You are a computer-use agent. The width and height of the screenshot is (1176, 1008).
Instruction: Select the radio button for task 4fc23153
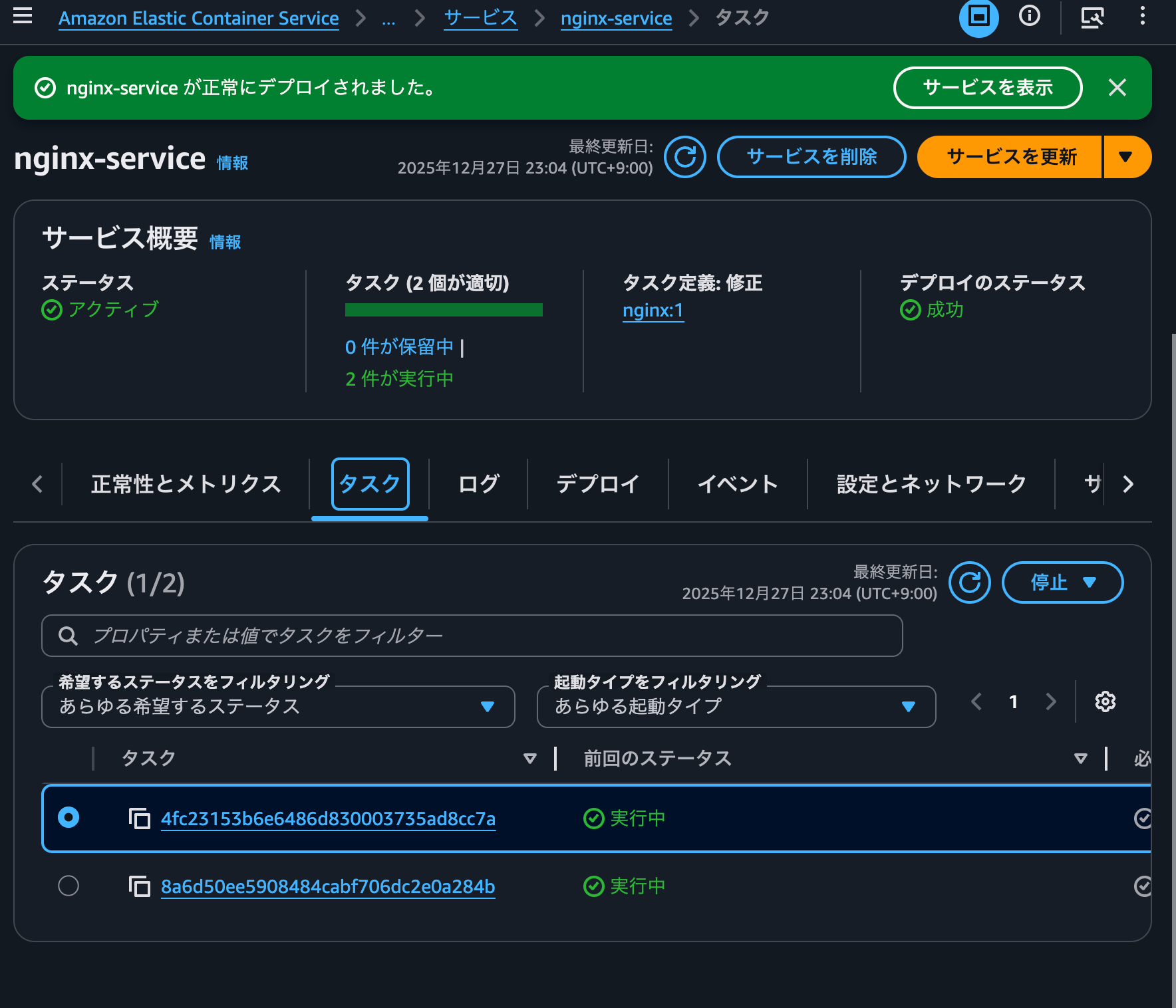point(69,819)
